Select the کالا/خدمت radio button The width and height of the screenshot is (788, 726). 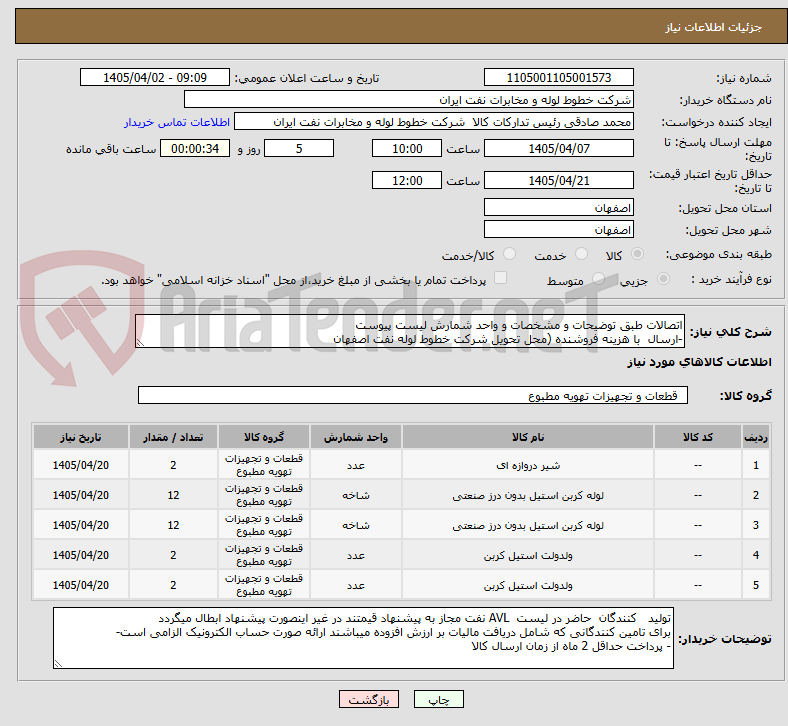[509, 254]
